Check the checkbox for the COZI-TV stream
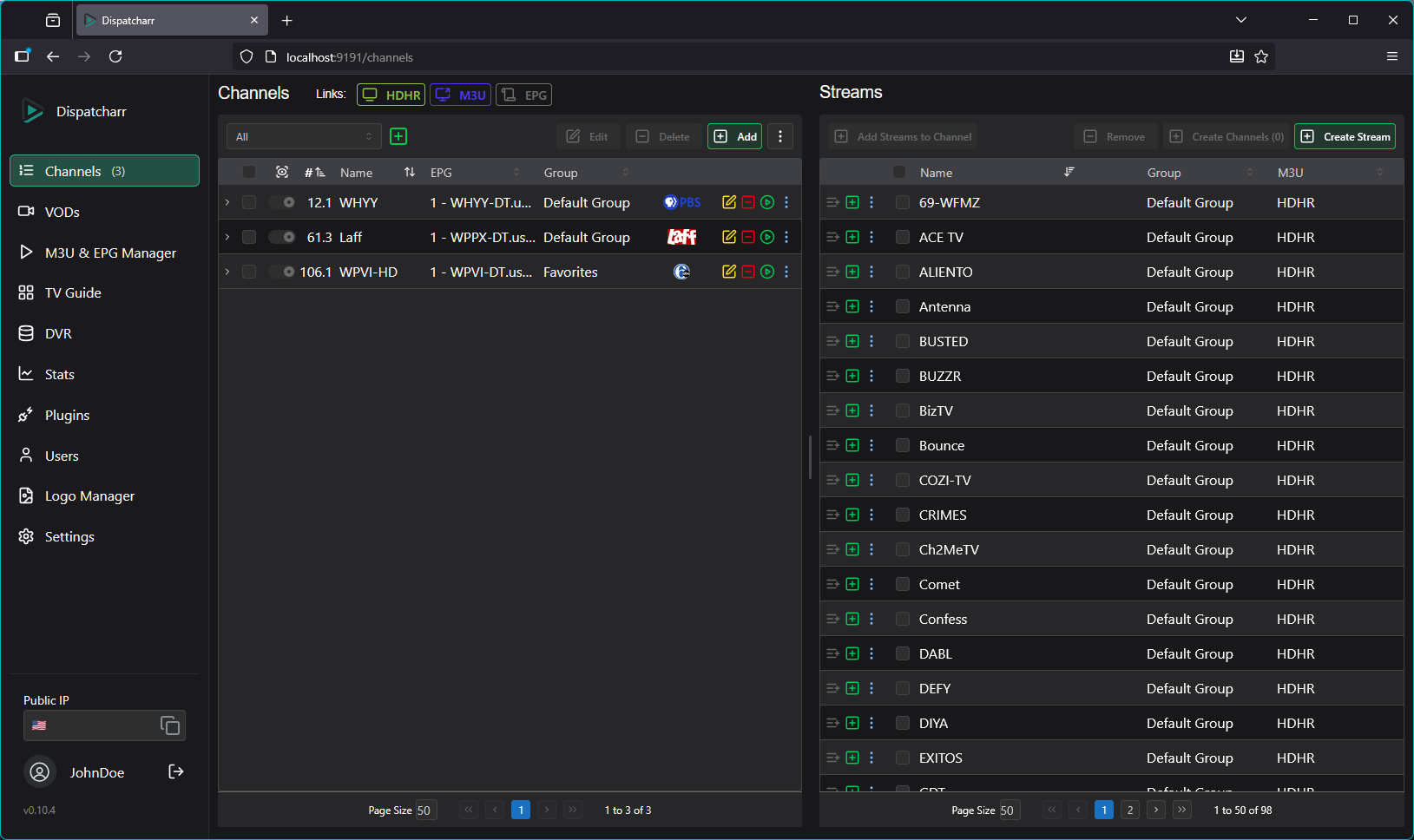This screenshot has height=840, width=1414. [x=902, y=479]
